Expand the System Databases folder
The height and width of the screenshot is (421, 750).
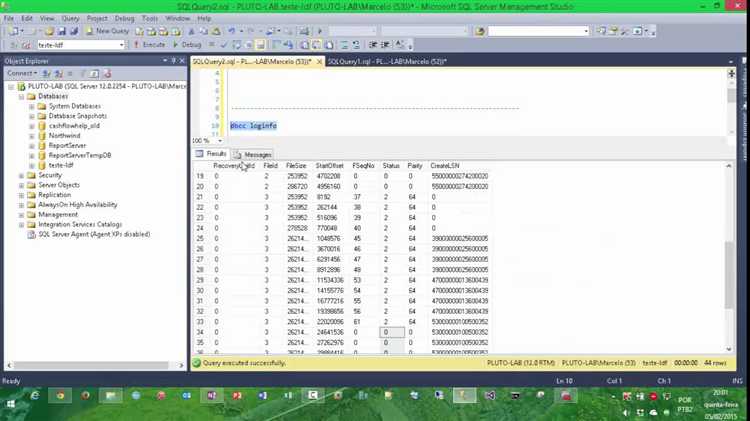32,106
